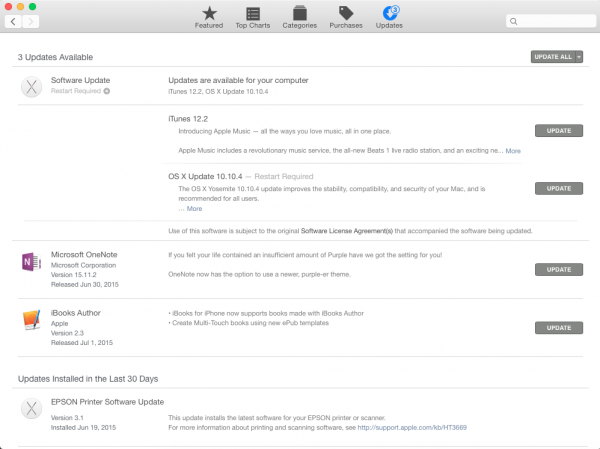Open the Featured star tab
600x449 pixels.
pos(209,18)
